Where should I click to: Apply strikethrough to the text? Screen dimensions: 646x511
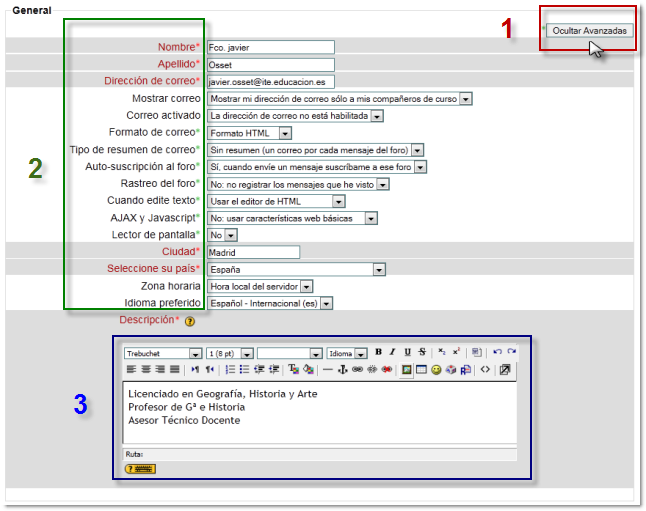coord(422,352)
